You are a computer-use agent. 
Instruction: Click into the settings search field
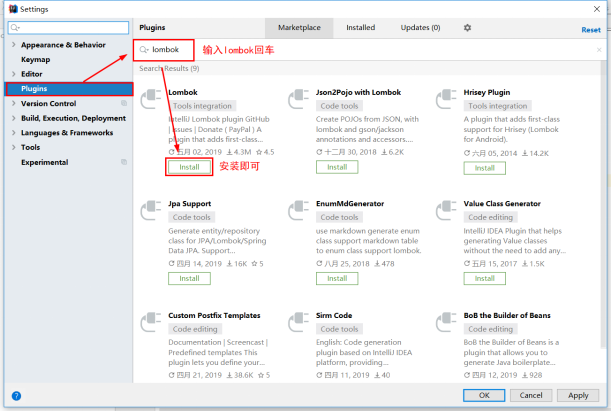[68, 28]
